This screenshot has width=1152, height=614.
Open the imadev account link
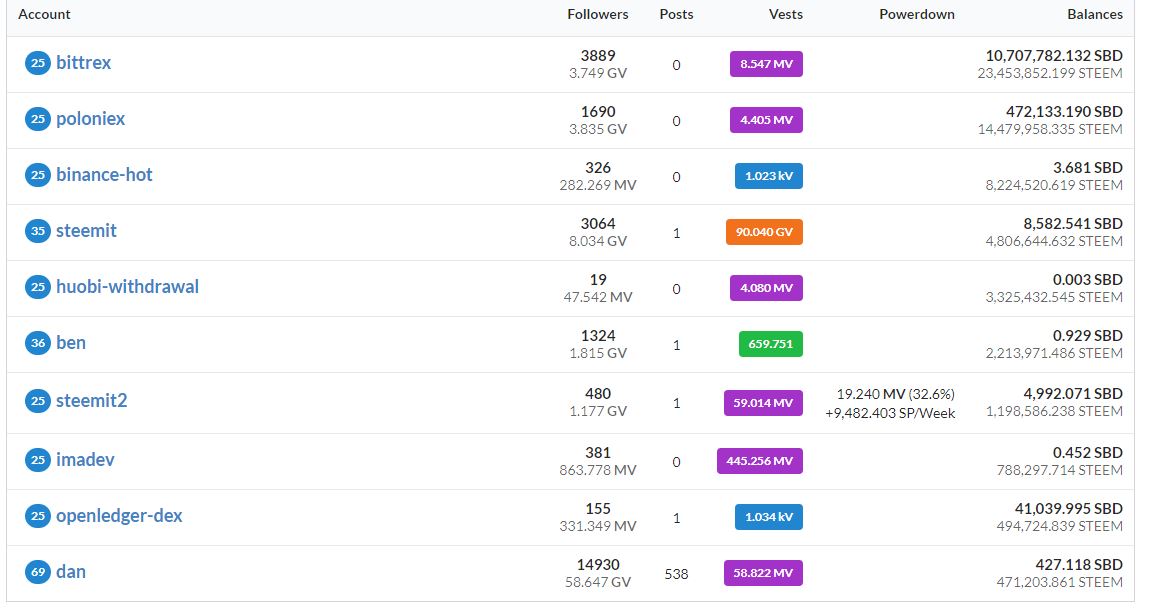coord(85,459)
